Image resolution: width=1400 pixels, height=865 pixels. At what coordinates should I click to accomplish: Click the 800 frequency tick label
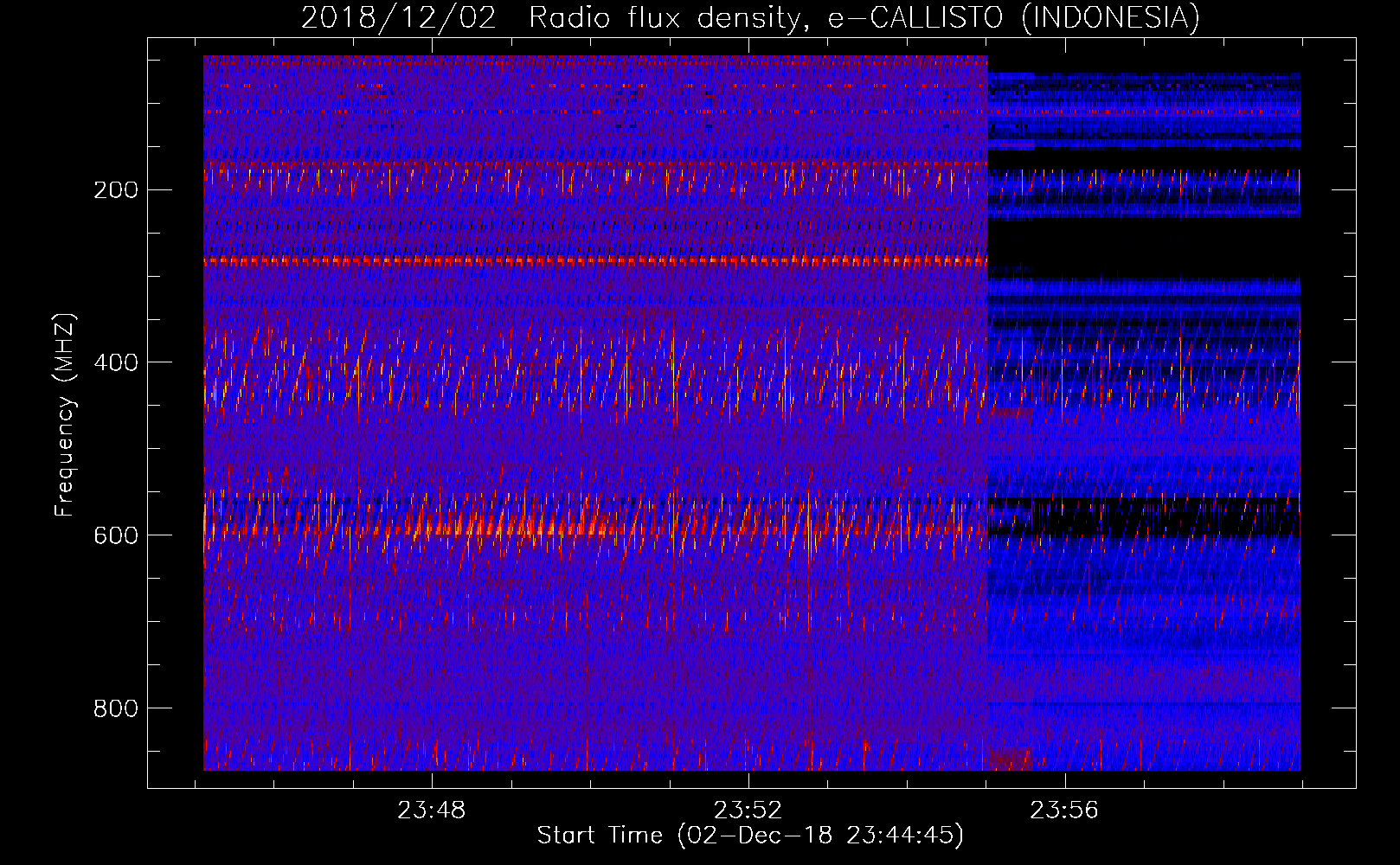pos(116,708)
